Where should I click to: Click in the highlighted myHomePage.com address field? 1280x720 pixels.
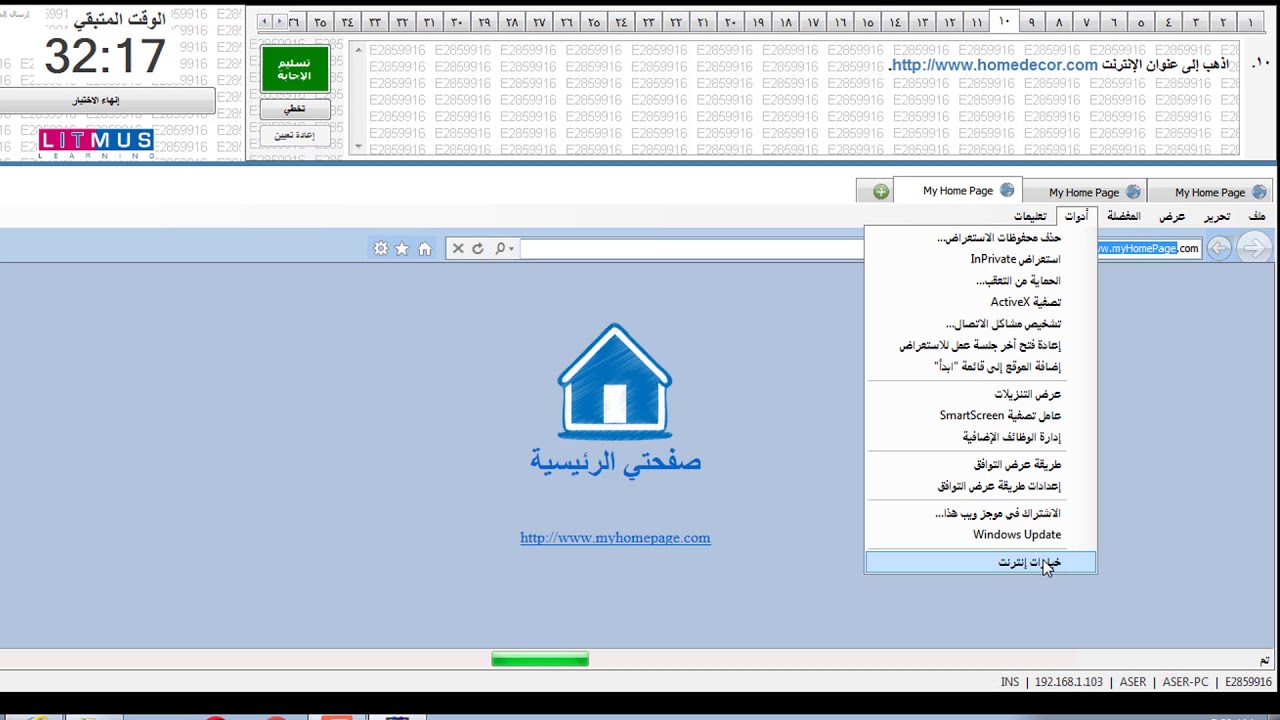1148,249
